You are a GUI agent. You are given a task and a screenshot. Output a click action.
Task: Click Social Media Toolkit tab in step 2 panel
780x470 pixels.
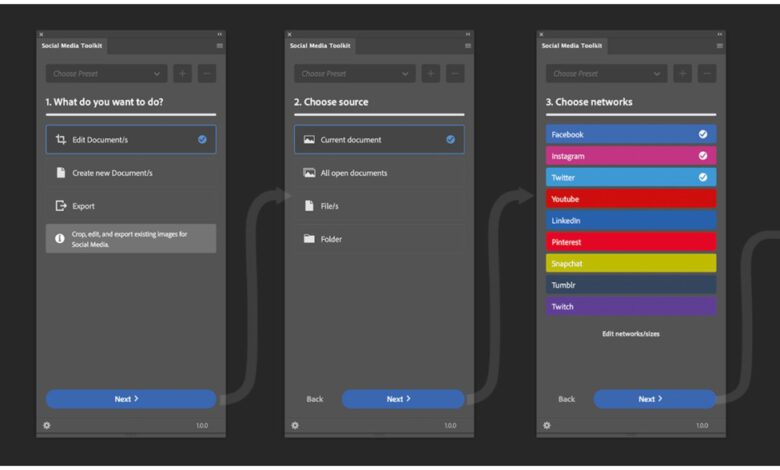click(x=320, y=45)
